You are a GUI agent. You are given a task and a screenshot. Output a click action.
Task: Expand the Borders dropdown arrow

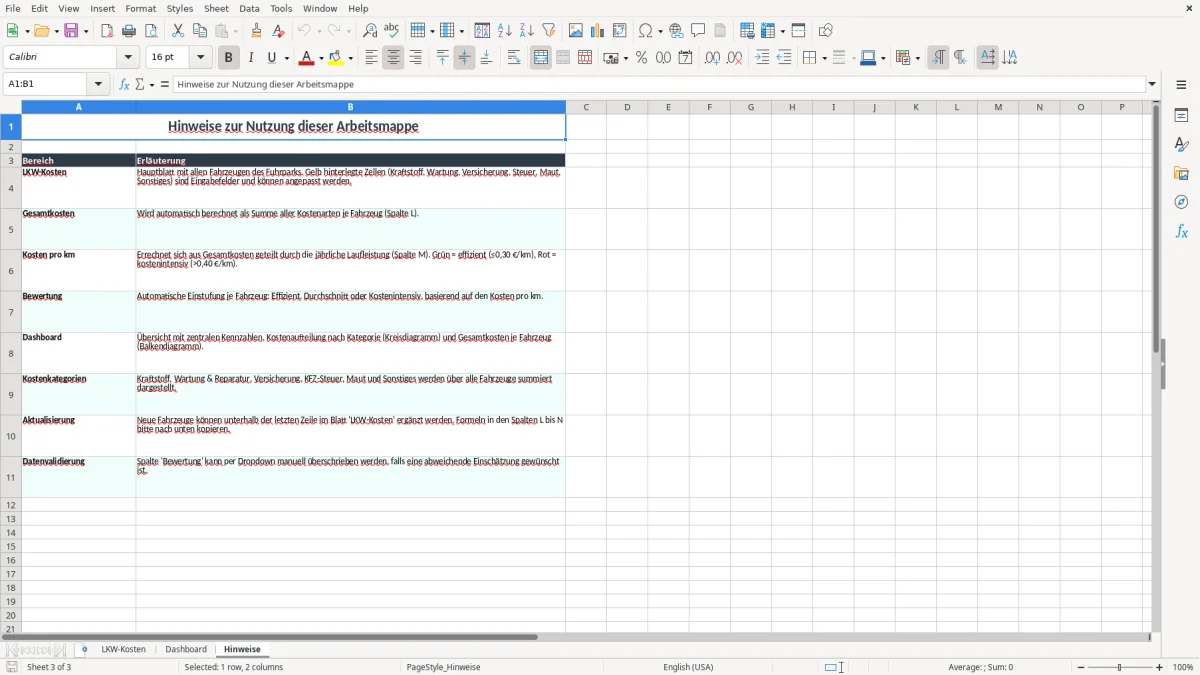823,58
